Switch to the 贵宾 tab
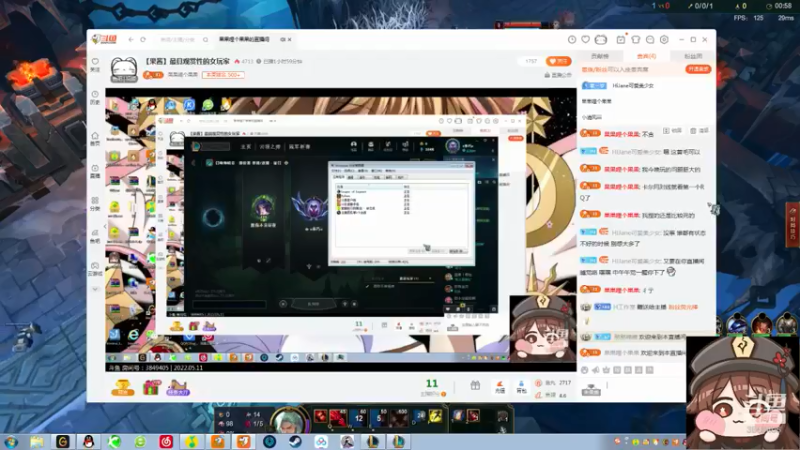 point(646,56)
